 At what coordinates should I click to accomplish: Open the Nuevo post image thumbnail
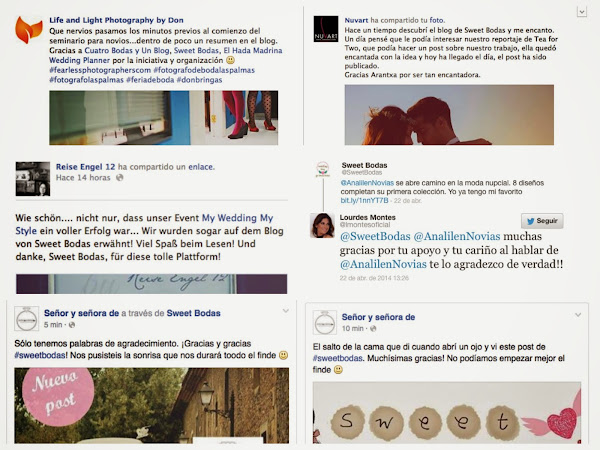pos(152,406)
